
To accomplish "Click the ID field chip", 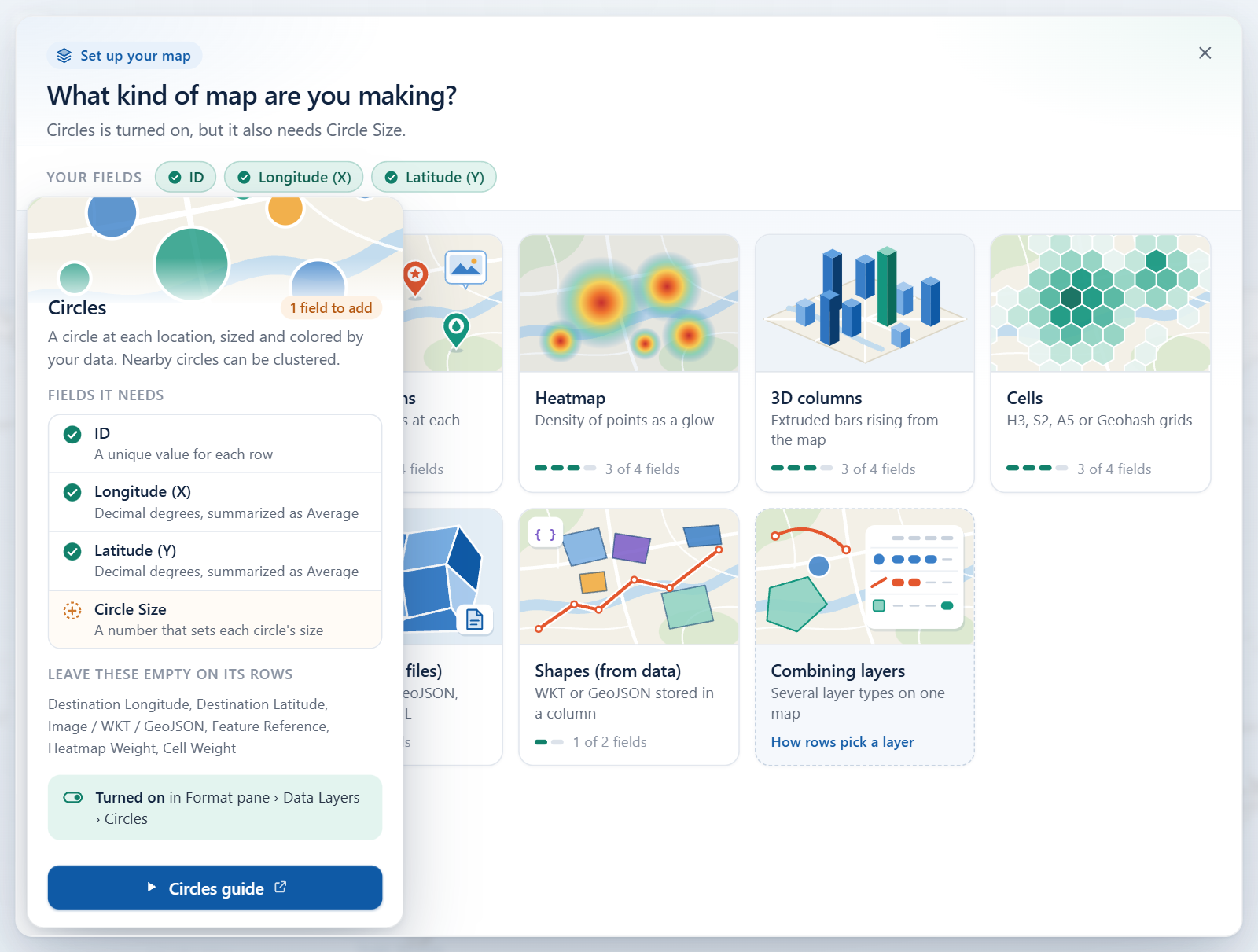I will click(186, 177).
